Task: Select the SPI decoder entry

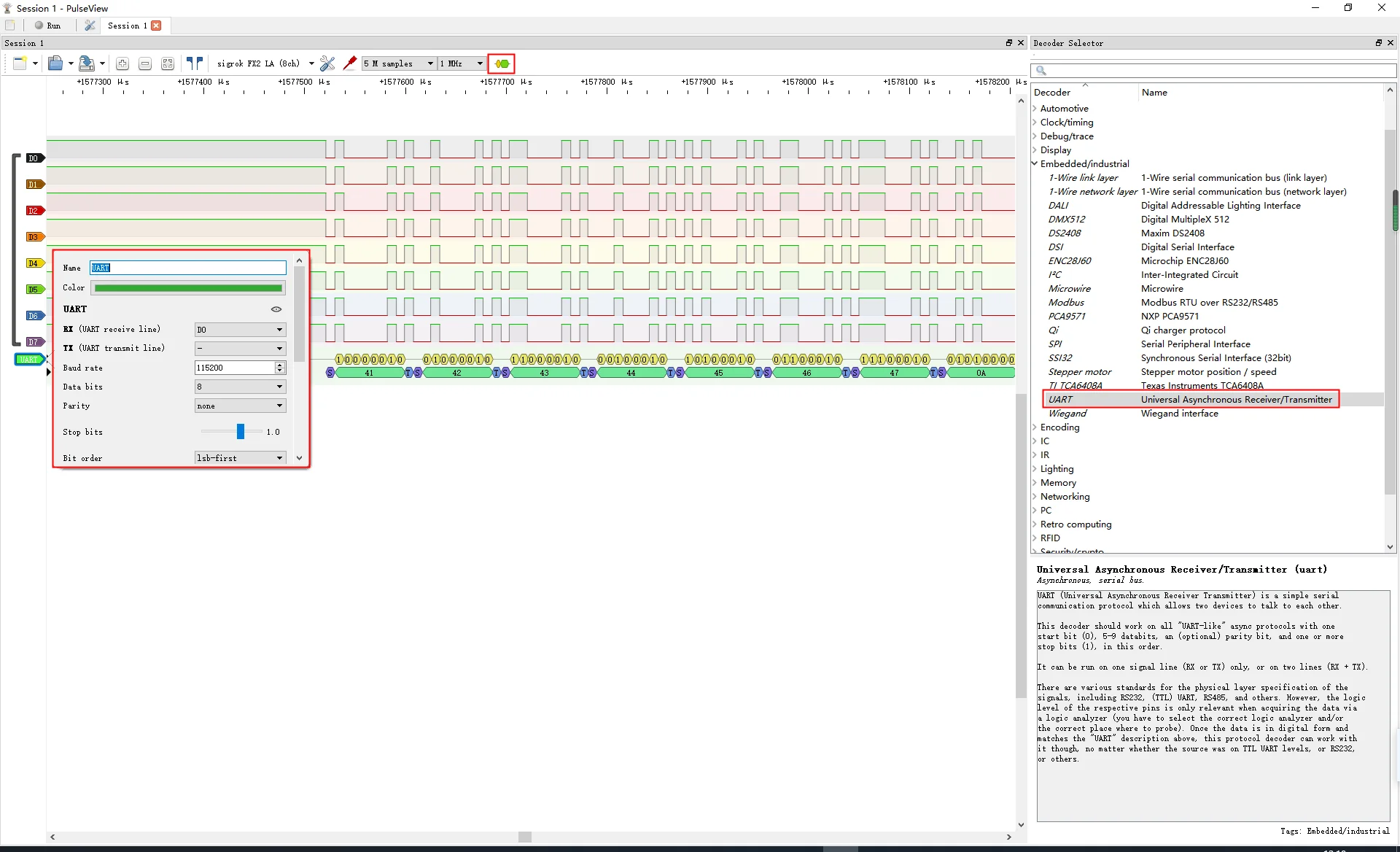Action: click(x=1055, y=344)
